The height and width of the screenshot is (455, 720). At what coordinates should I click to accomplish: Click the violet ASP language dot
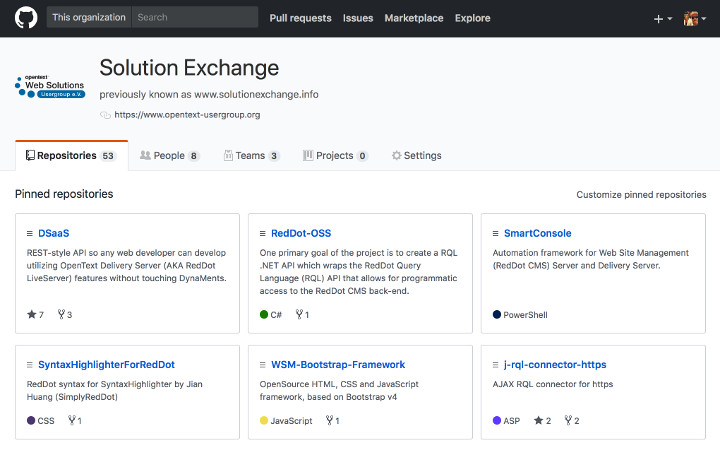tap(497, 420)
